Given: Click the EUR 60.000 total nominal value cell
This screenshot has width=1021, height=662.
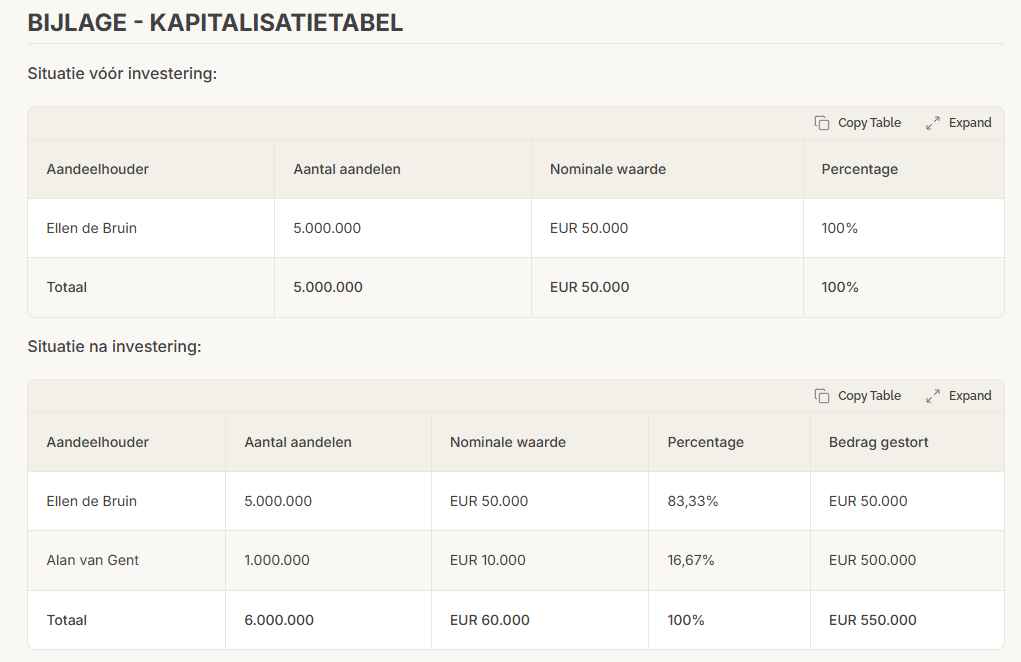Looking at the screenshot, I should [x=489, y=620].
